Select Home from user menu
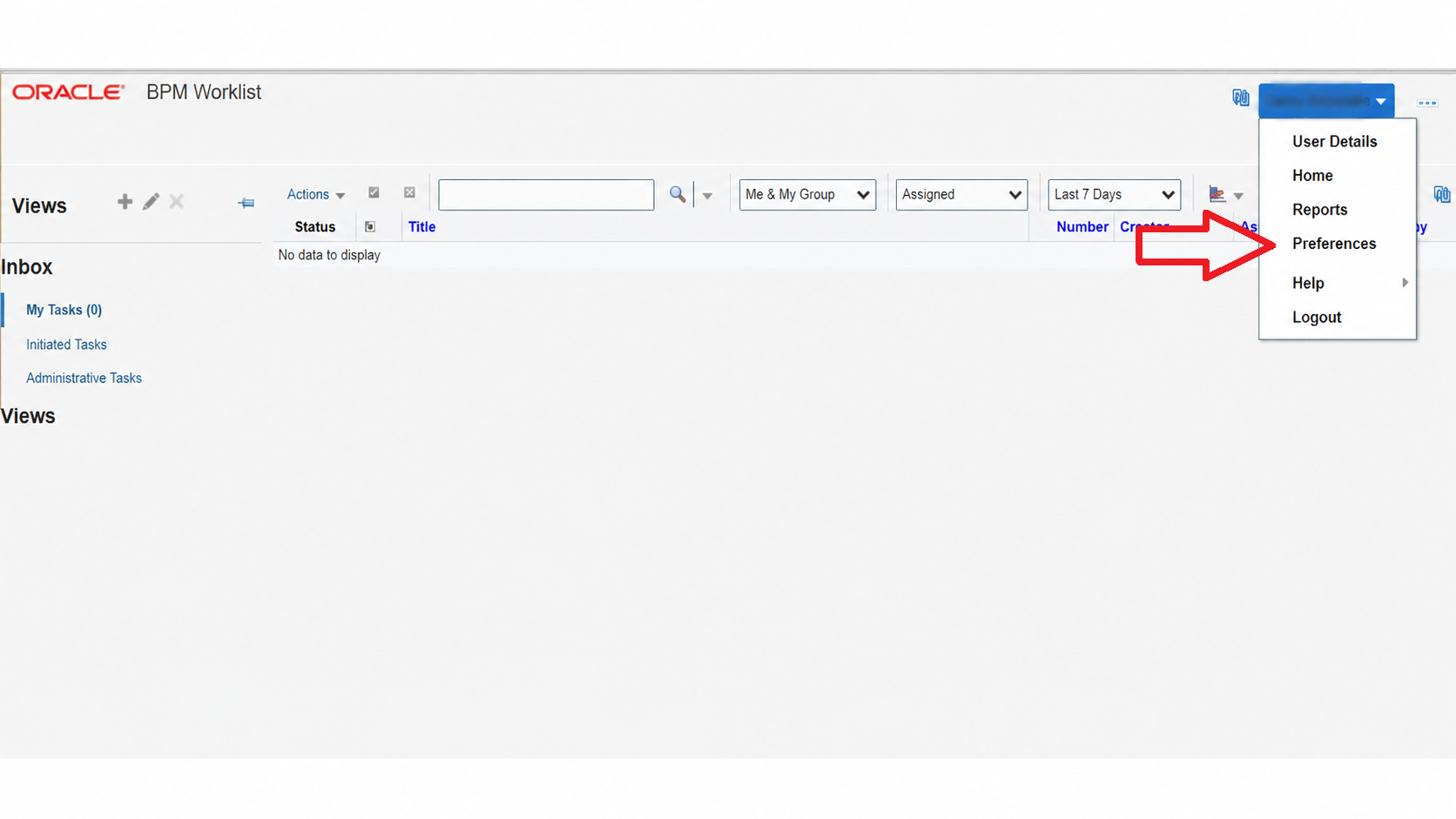Image resolution: width=1456 pixels, height=819 pixels. (1312, 176)
